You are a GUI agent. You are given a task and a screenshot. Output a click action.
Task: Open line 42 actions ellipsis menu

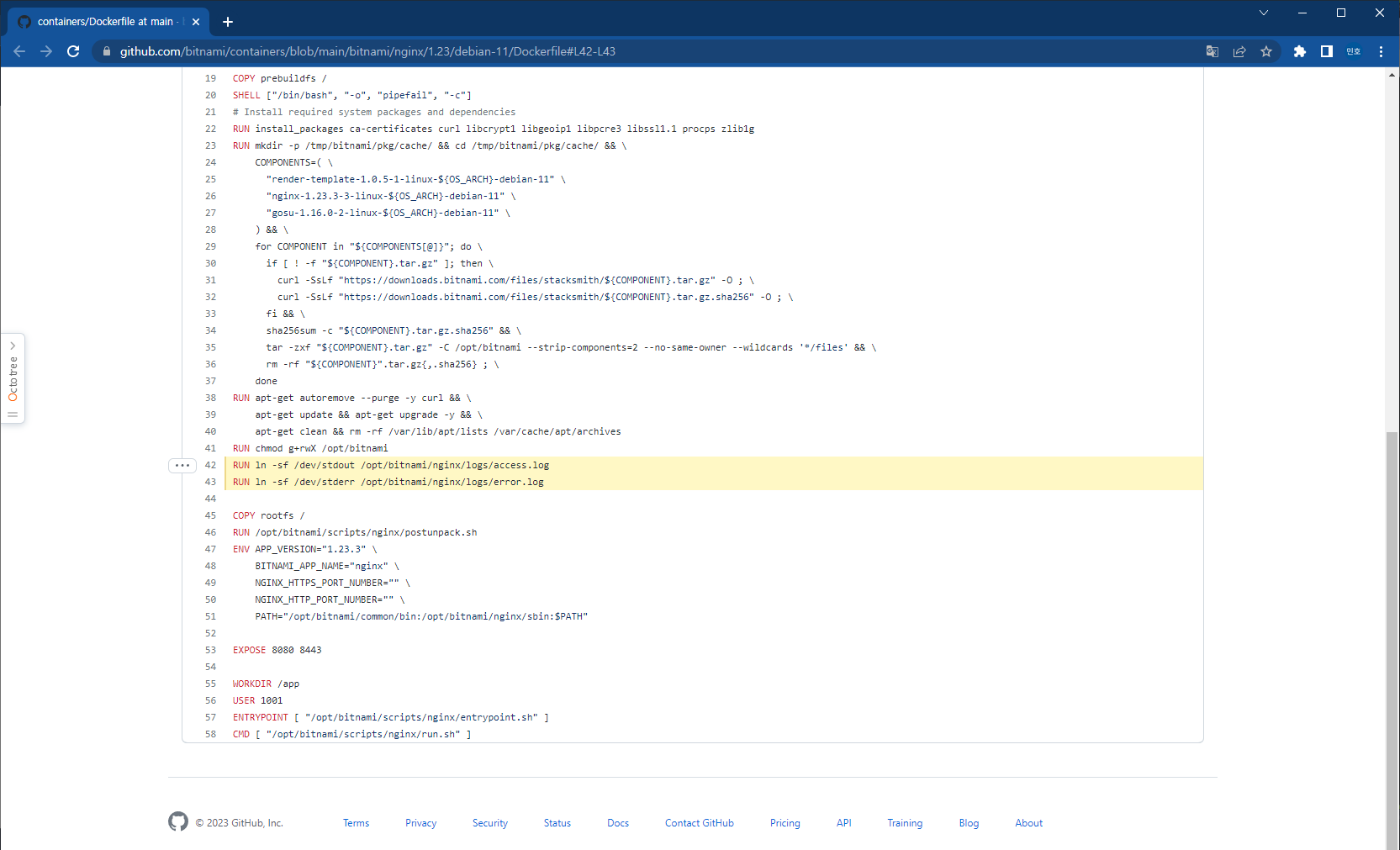(182, 465)
